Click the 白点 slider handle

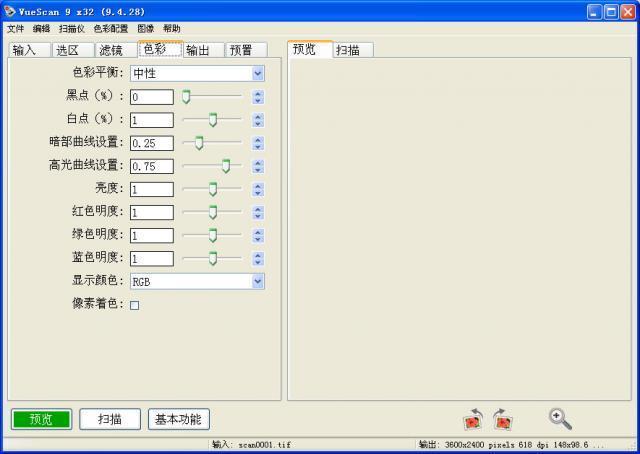(213, 120)
